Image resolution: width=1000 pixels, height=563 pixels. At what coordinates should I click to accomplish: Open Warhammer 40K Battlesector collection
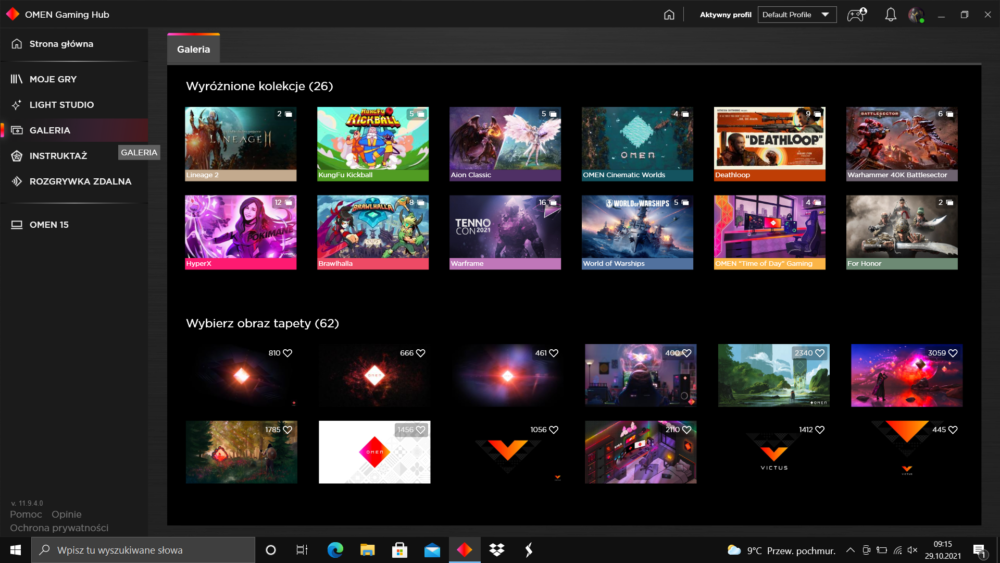[902, 144]
